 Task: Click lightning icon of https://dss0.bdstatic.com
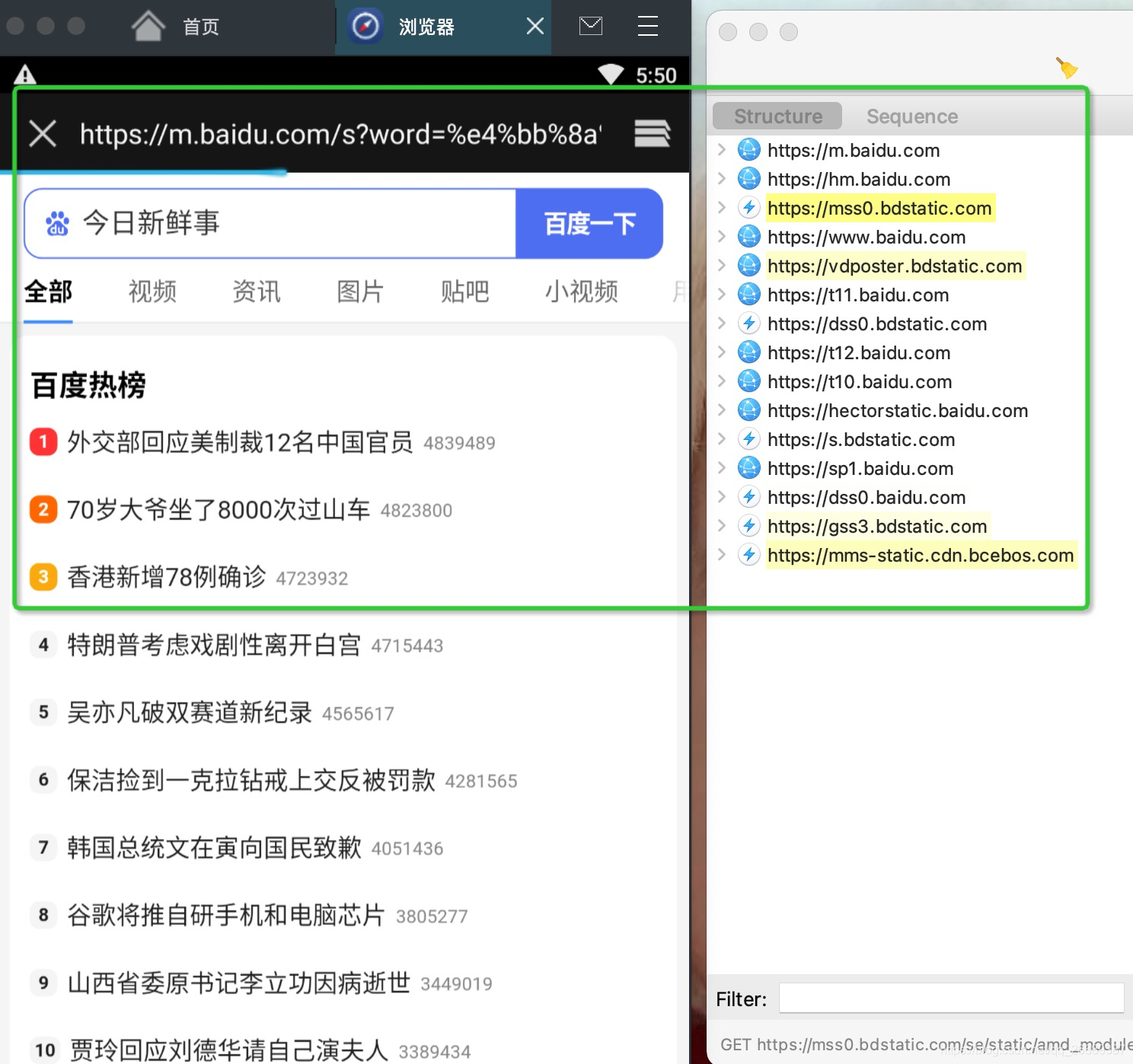[749, 323]
